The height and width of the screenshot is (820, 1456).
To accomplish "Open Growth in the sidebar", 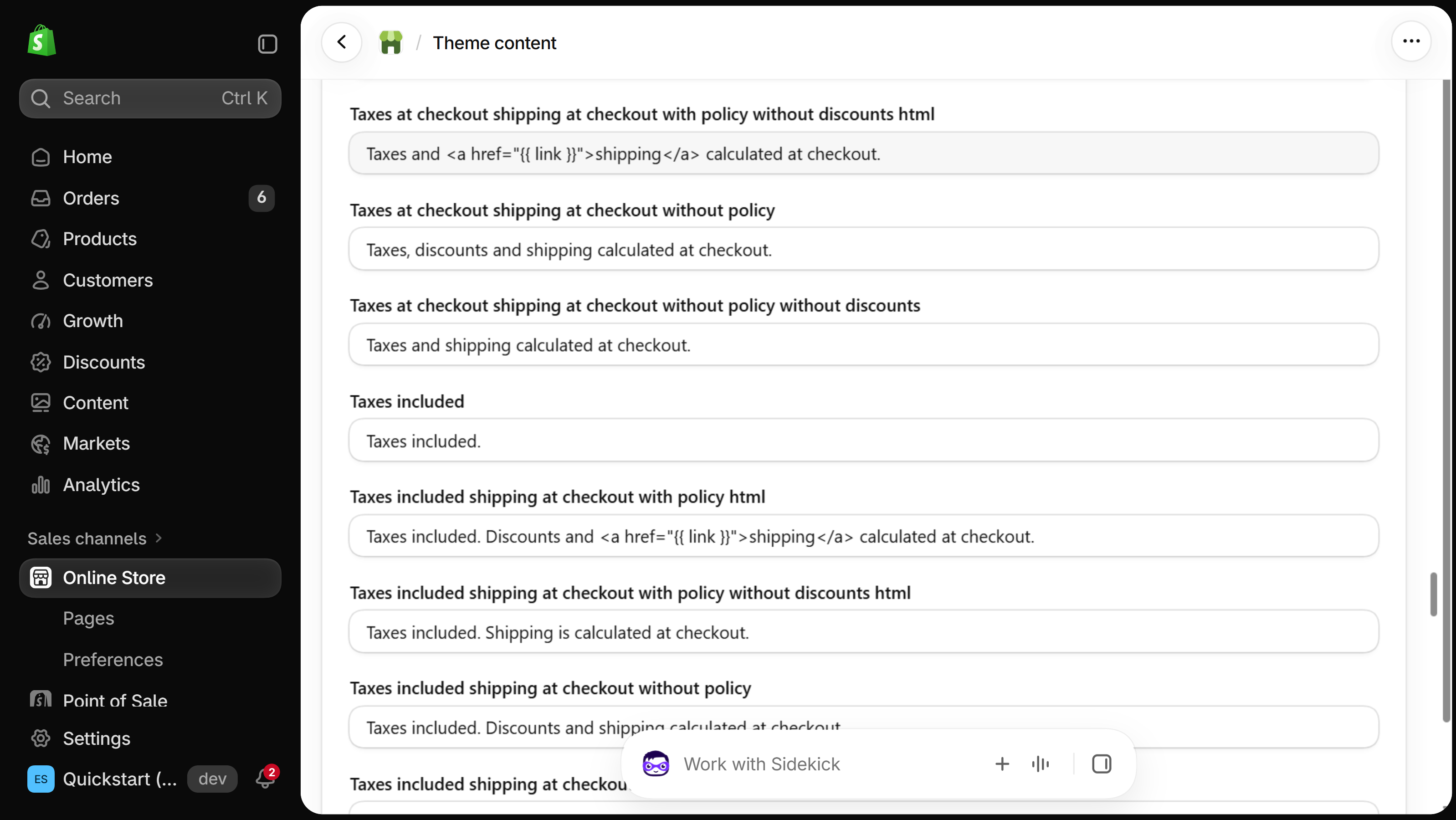I will coord(150,320).
